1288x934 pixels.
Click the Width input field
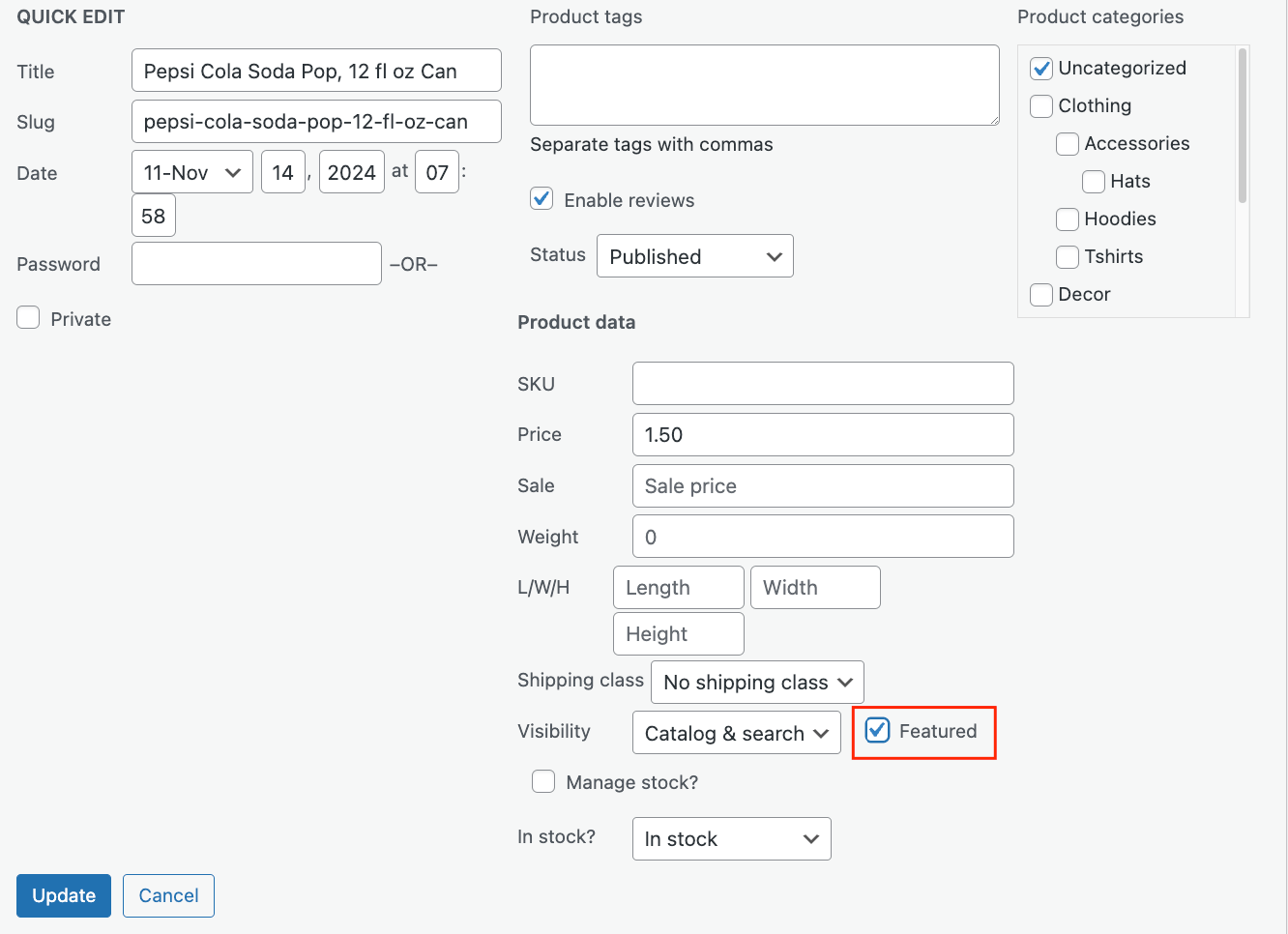(815, 588)
